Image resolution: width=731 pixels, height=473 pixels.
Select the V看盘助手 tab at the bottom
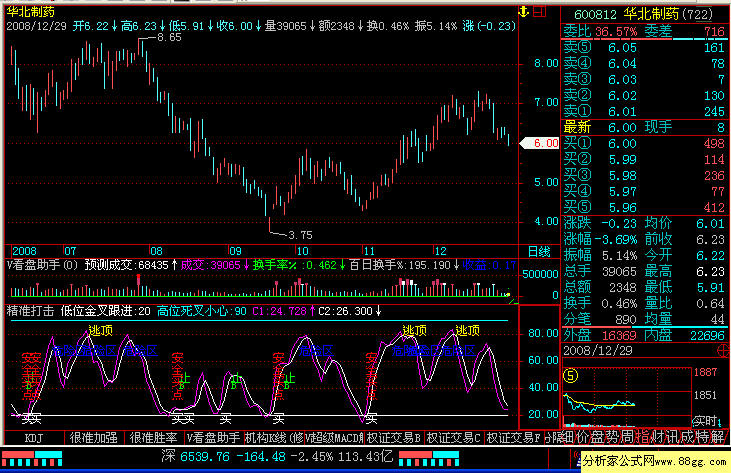coord(214,438)
